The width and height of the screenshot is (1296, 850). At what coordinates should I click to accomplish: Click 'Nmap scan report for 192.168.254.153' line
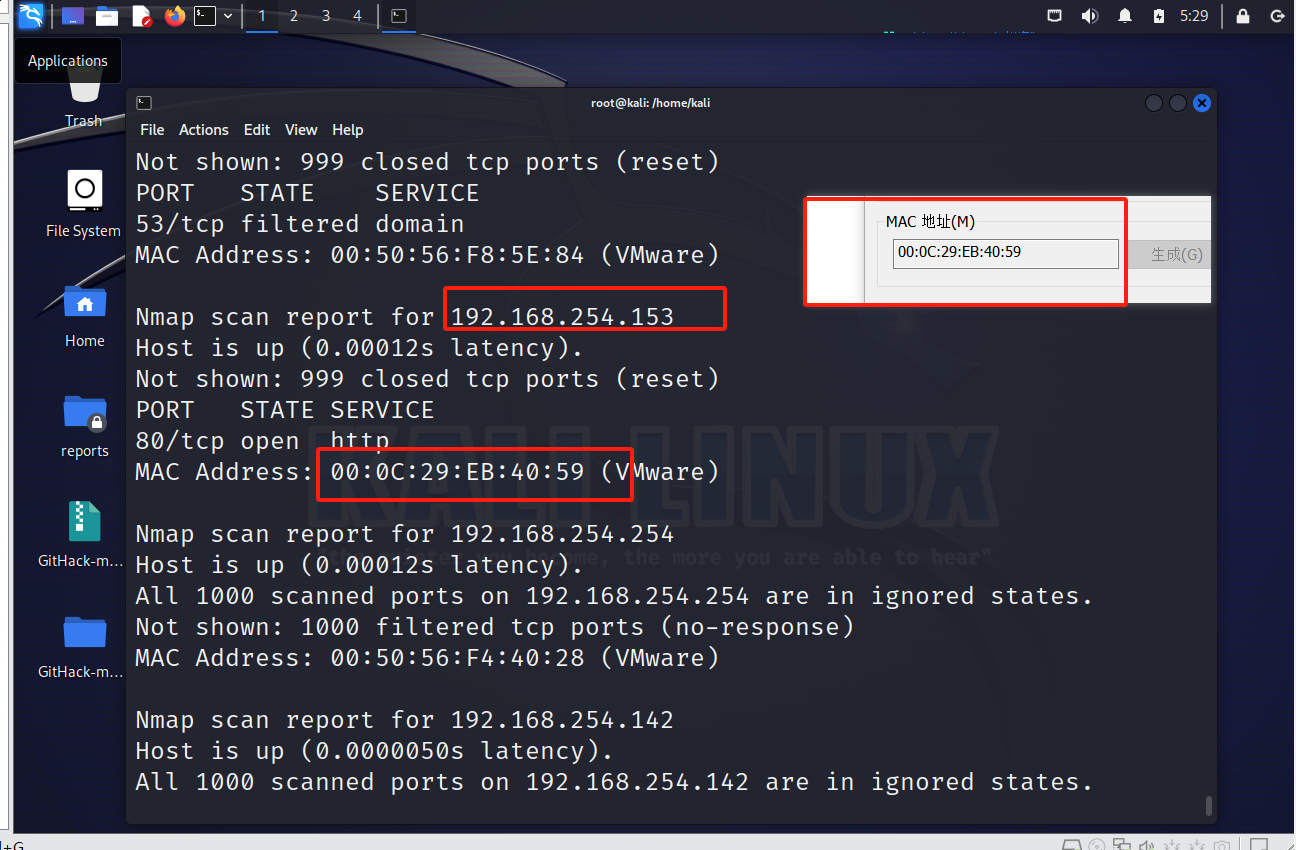[x=405, y=317]
